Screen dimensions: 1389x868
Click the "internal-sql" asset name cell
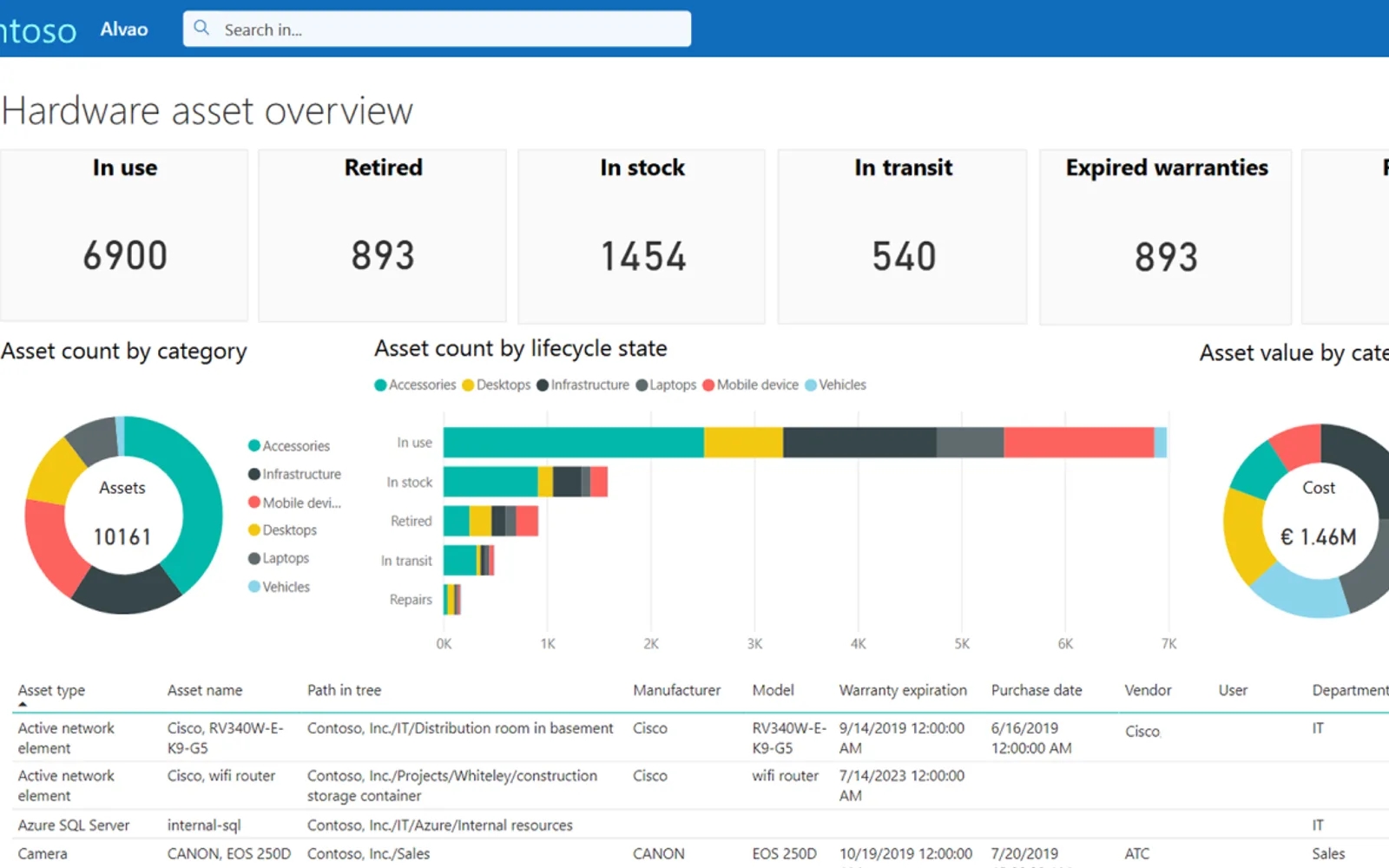(204, 825)
